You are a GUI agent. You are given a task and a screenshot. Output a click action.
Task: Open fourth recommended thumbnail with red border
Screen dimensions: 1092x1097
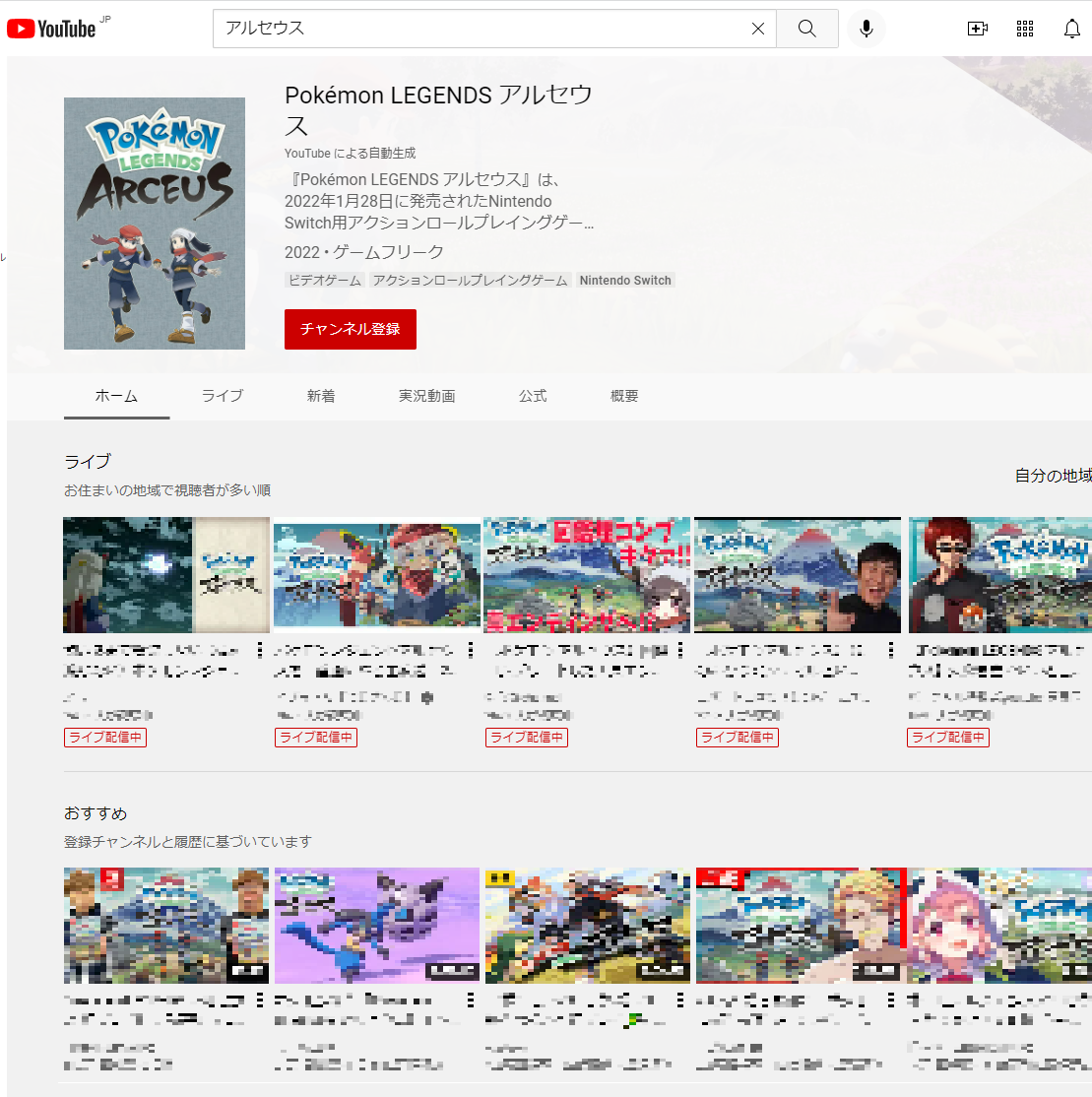pyautogui.click(x=801, y=926)
